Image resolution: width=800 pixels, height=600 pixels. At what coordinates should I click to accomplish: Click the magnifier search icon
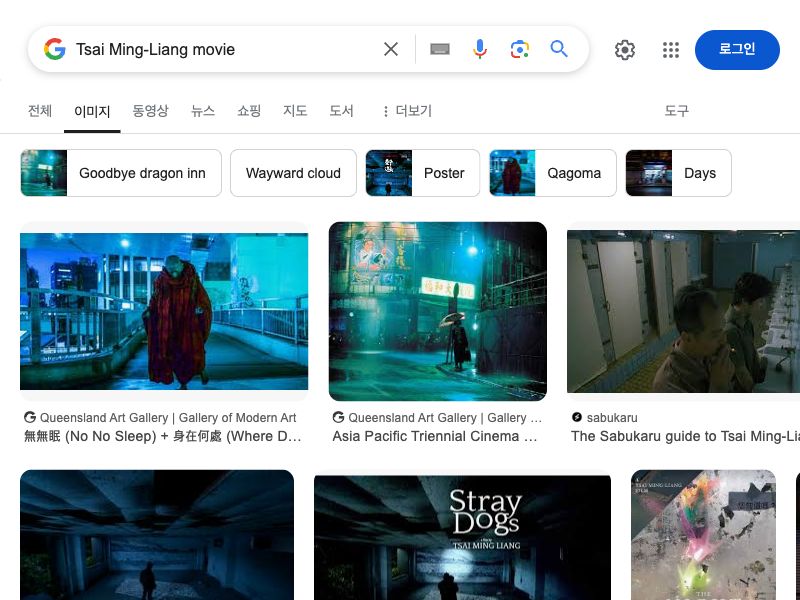point(559,49)
